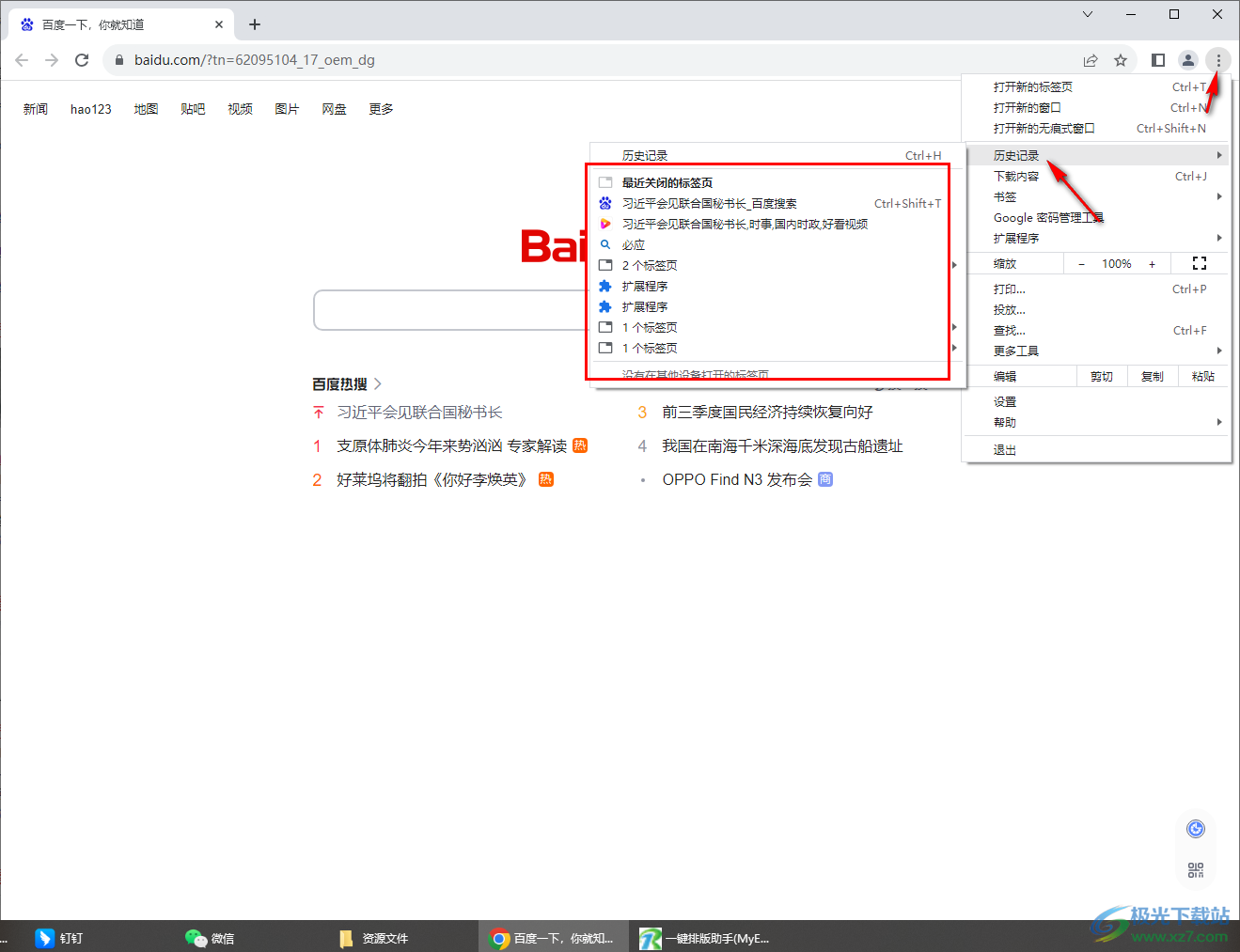The height and width of the screenshot is (952, 1240).
Task: Select 设置 from the menu
Action: (1003, 400)
